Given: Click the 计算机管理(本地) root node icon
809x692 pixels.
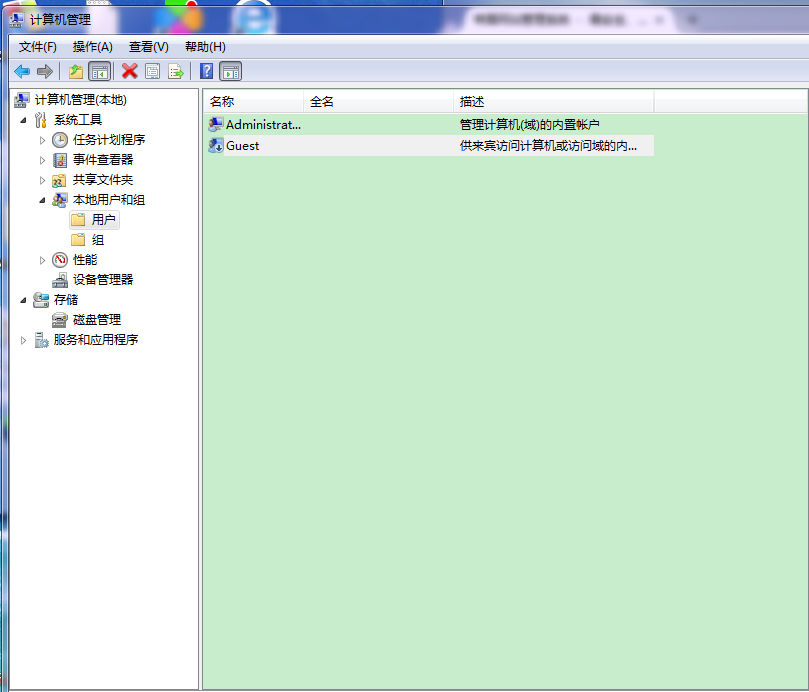Looking at the screenshot, I should [x=22, y=100].
